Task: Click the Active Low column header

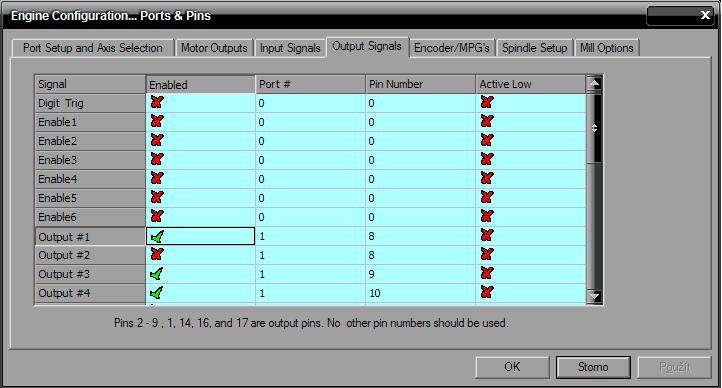Action: click(531, 84)
